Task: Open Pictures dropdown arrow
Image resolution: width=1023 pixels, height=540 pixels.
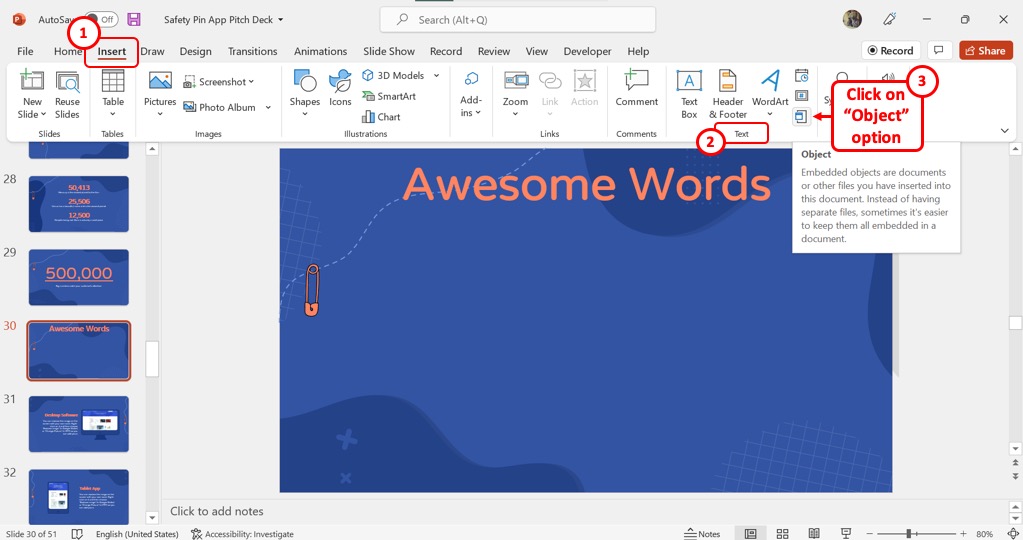Action: tap(160, 114)
